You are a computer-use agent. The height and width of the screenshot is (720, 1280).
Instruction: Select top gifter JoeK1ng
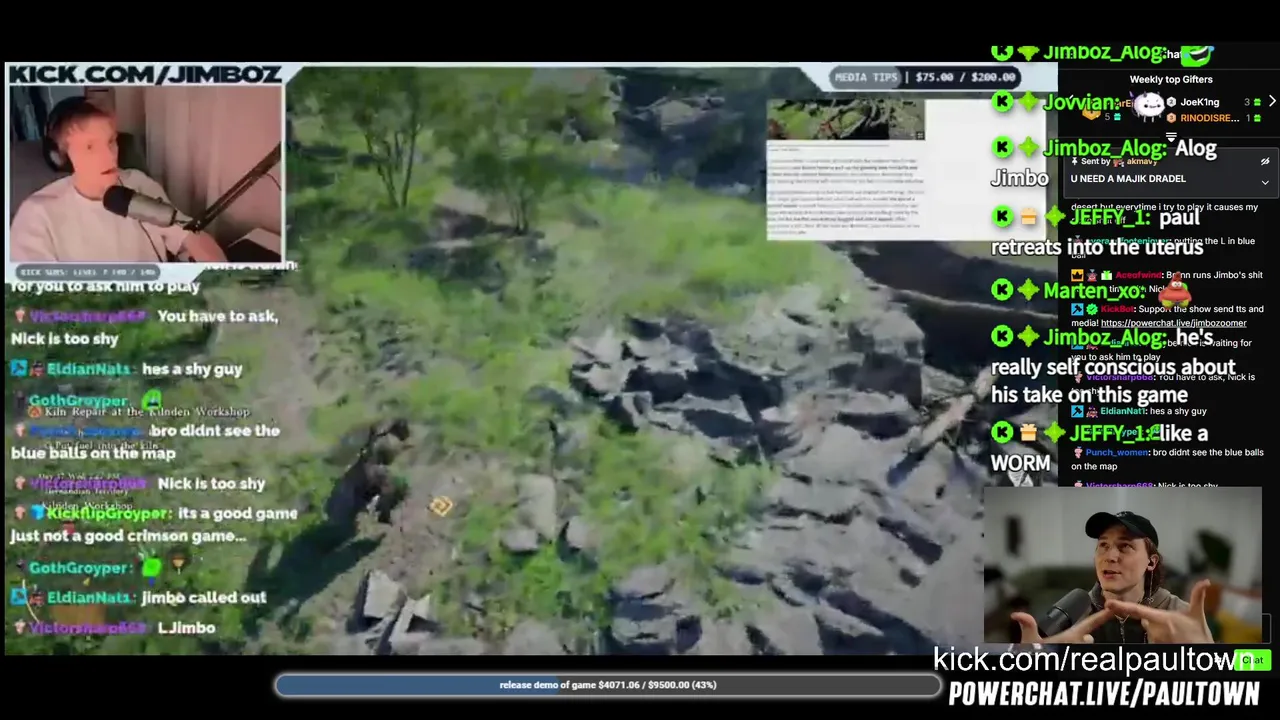coord(1199,102)
